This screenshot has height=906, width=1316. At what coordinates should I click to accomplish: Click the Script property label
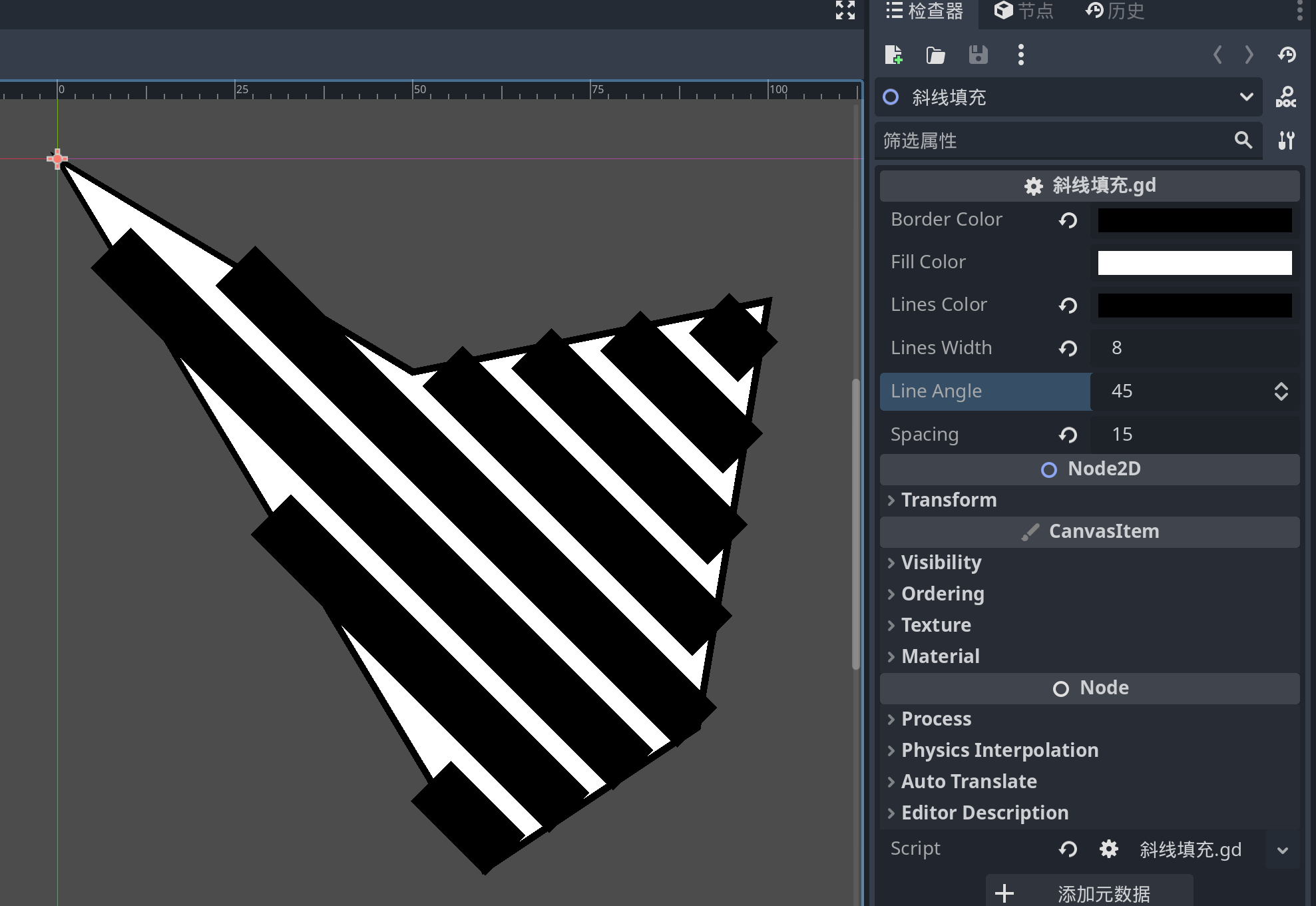(x=915, y=849)
